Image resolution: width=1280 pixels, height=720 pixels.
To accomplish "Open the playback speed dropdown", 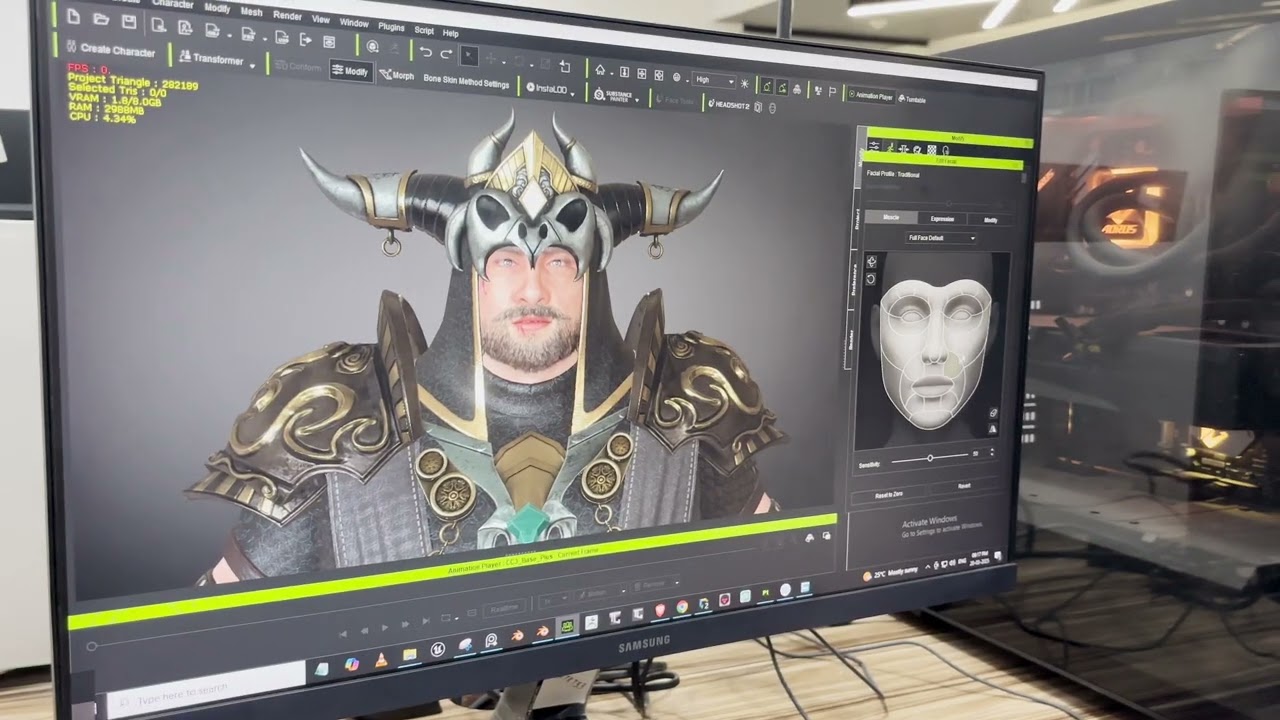I will tap(553, 601).
